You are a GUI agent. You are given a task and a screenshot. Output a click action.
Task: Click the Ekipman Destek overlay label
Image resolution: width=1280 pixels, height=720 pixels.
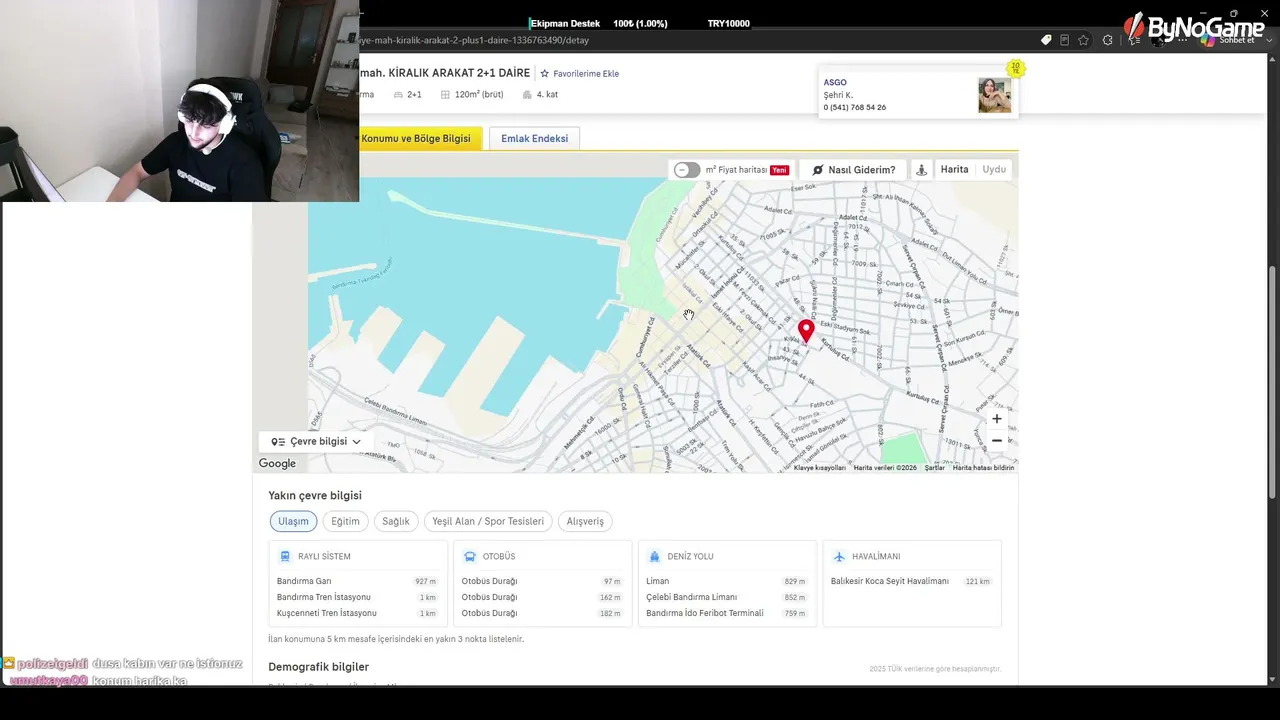tap(564, 23)
